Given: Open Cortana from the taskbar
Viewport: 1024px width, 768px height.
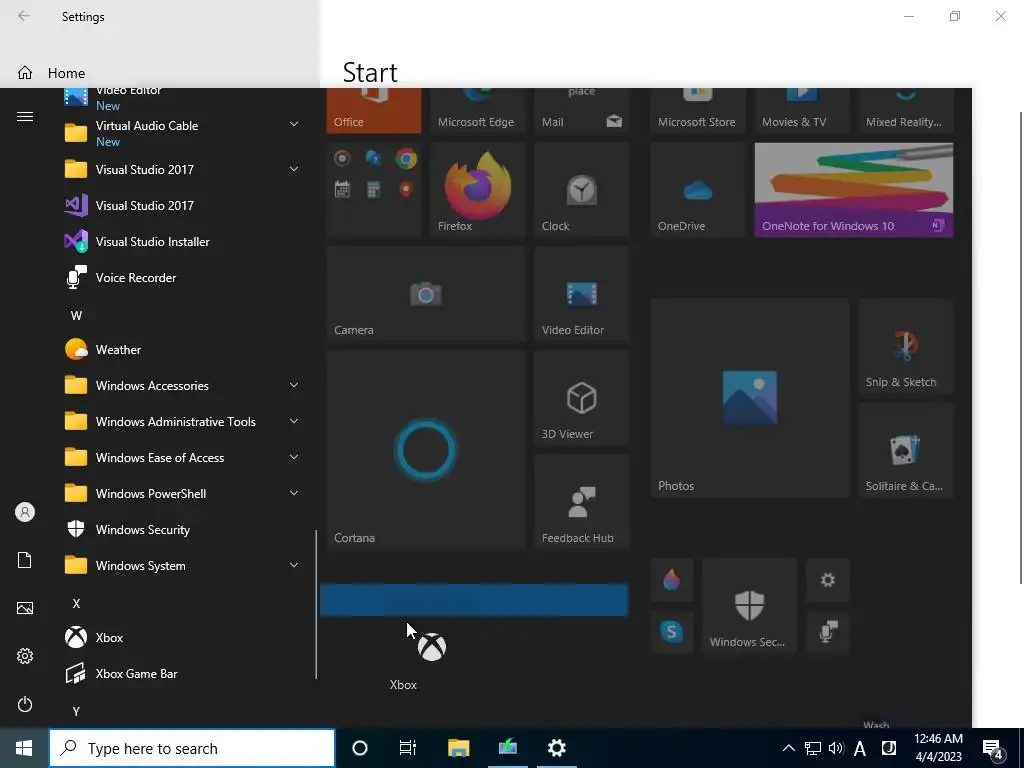Looking at the screenshot, I should tap(359, 748).
